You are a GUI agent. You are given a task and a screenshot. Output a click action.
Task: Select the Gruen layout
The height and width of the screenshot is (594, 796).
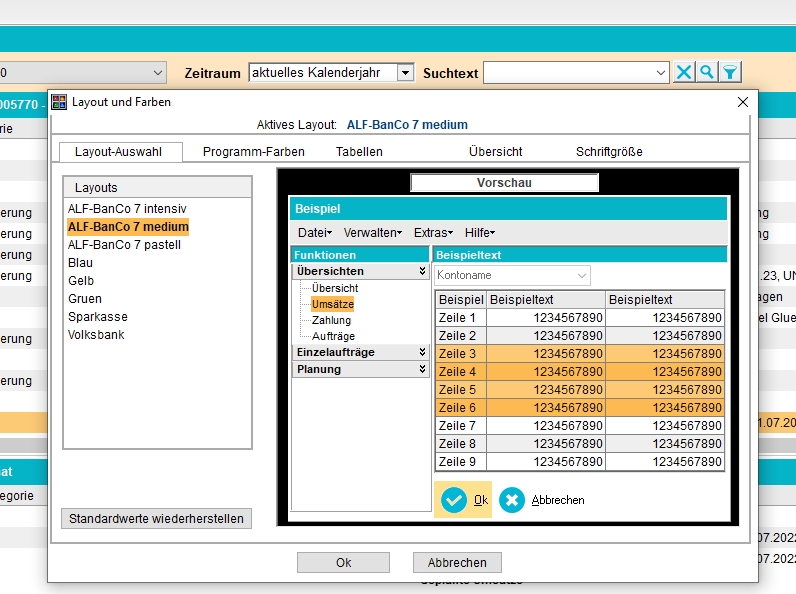point(85,299)
